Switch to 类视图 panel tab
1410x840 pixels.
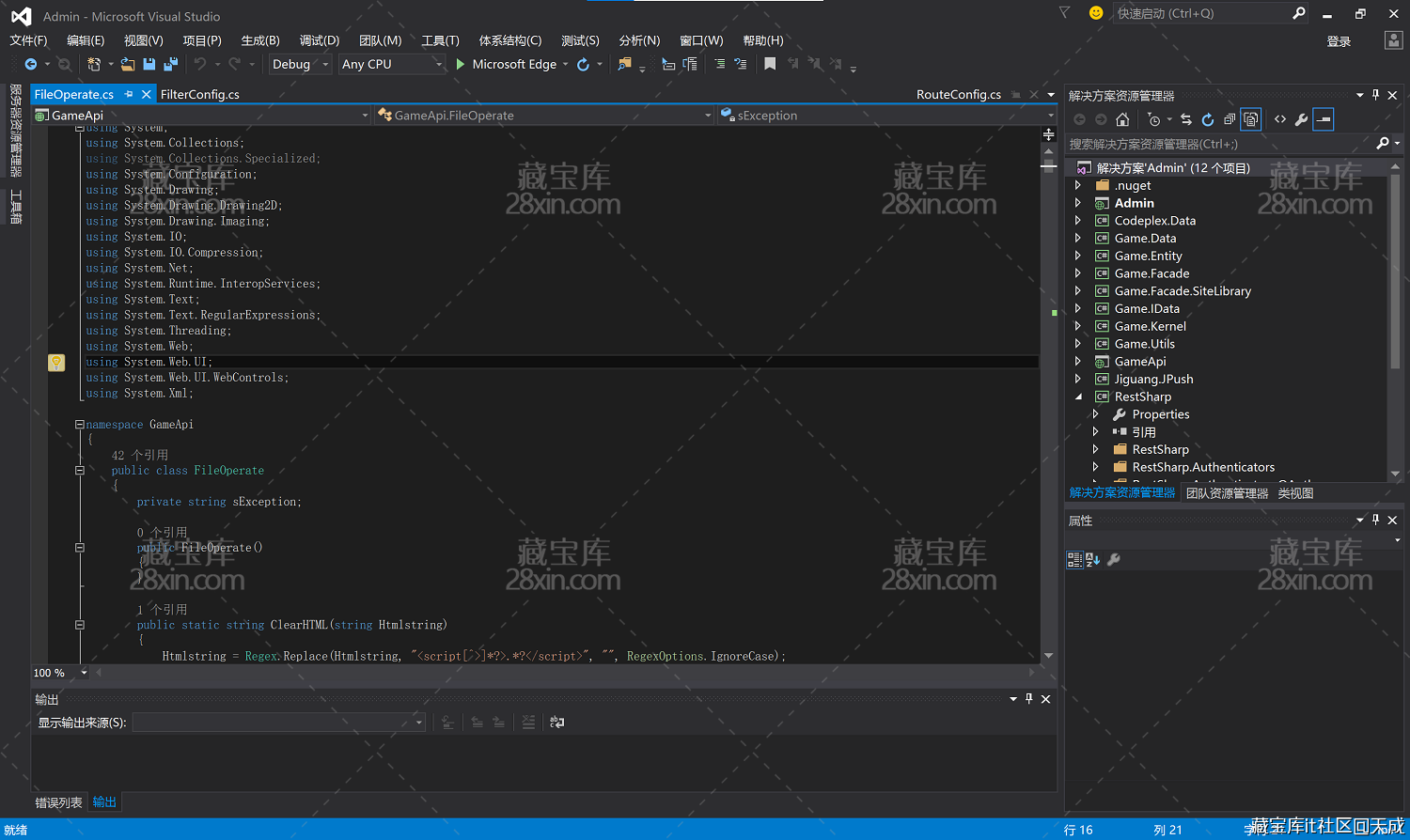click(1295, 493)
